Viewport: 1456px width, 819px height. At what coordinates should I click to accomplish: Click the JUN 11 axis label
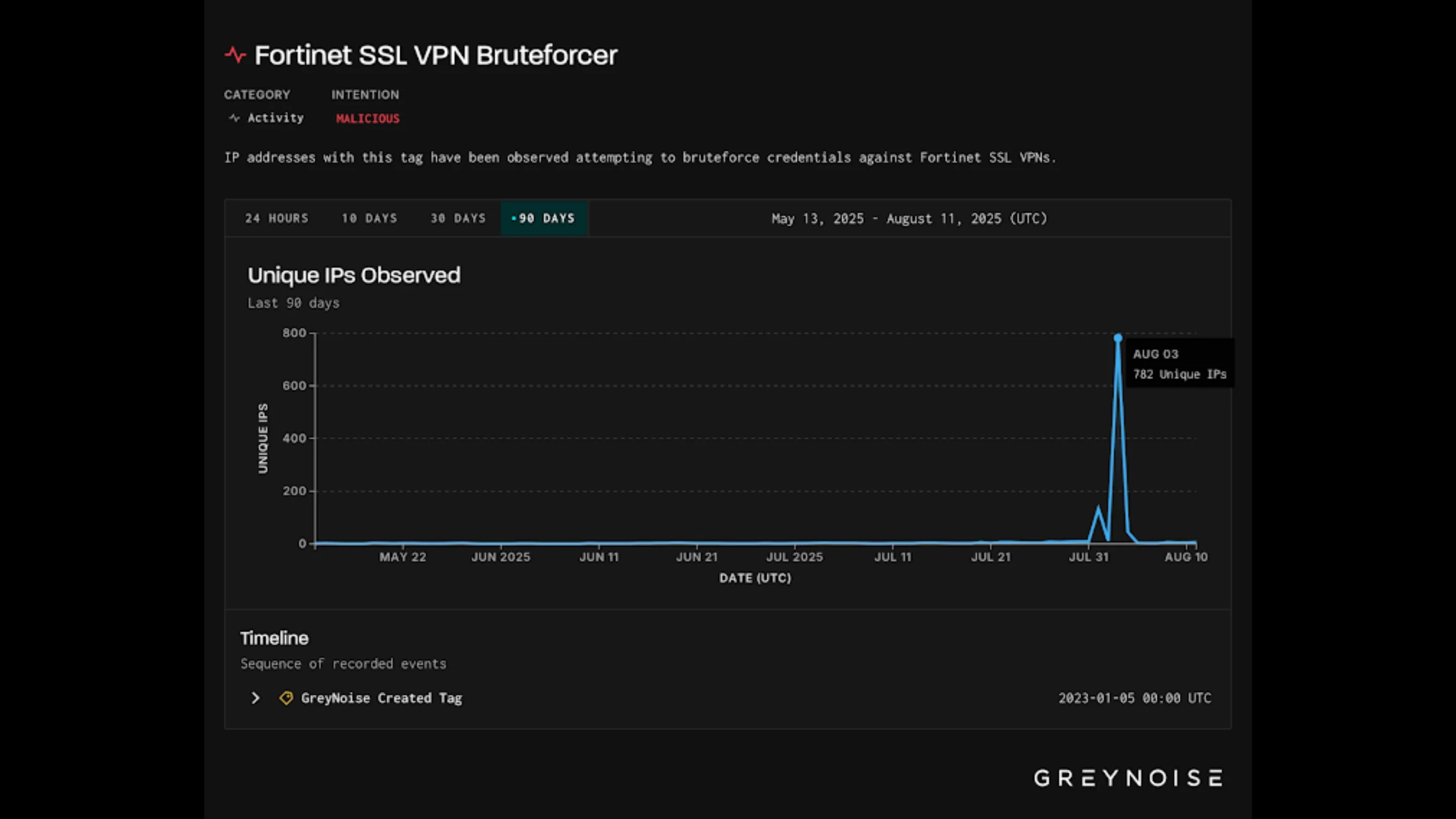point(599,557)
